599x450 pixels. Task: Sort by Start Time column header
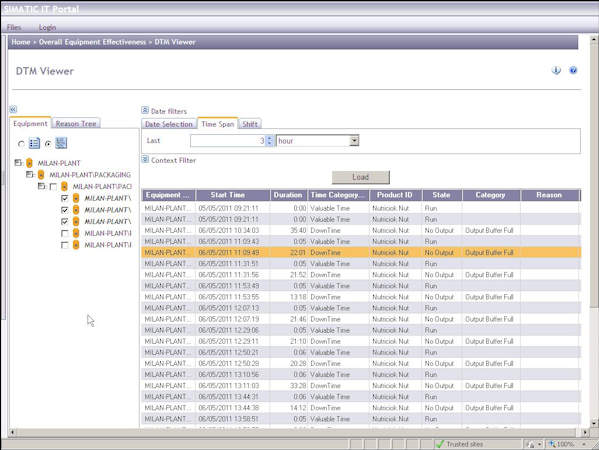233,195
